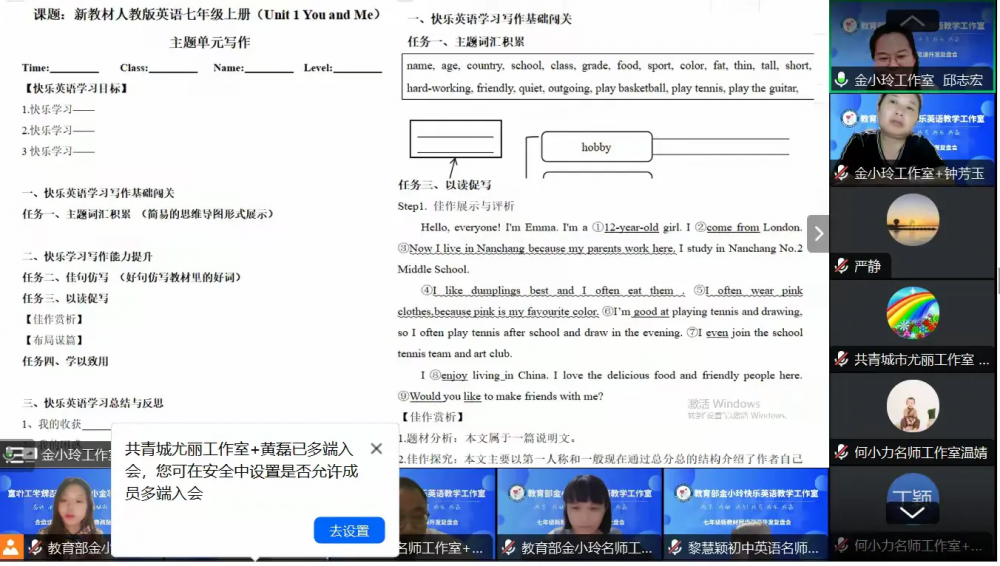Click the 金小玲工作室+钟芳玉 name label
This screenshot has width=1000, height=566.
pos(918,174)
